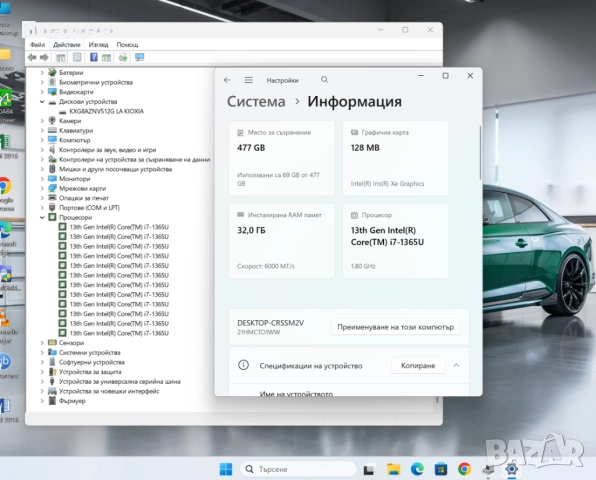Click the Копиране button
596x480 pixels.
pos(418,366)
